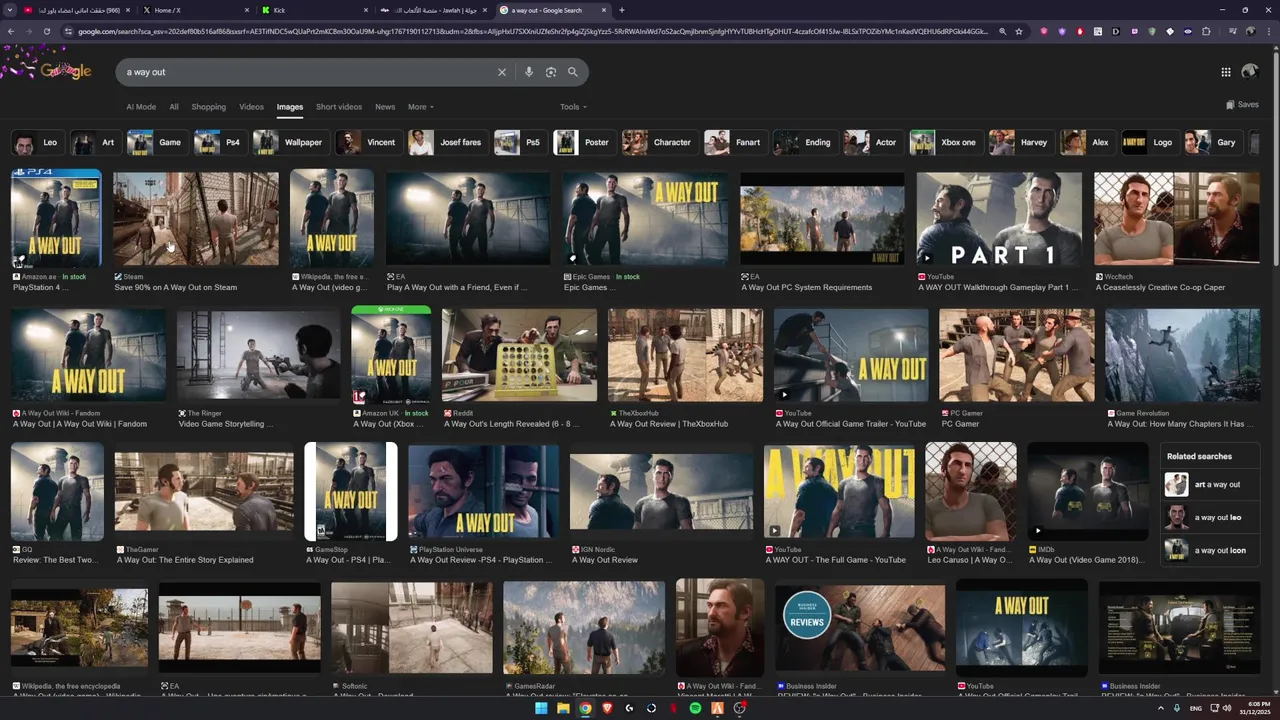This screenshot has height=720, width=1280.
Task: Go back to the previous page
Action: click(10, 31)
